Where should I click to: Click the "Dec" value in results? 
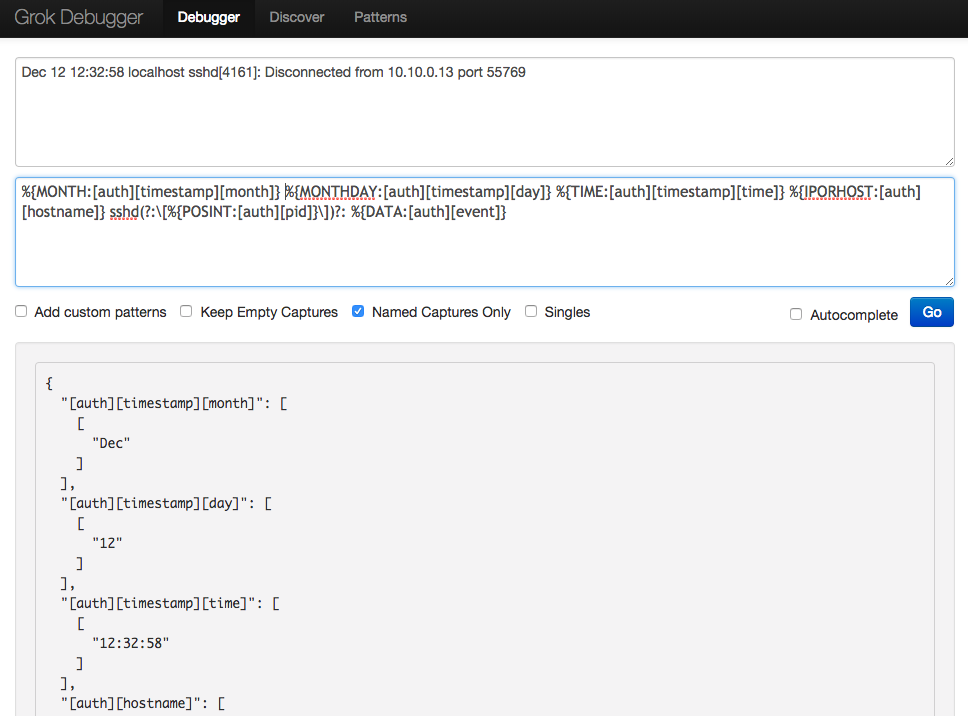(111, 443)
